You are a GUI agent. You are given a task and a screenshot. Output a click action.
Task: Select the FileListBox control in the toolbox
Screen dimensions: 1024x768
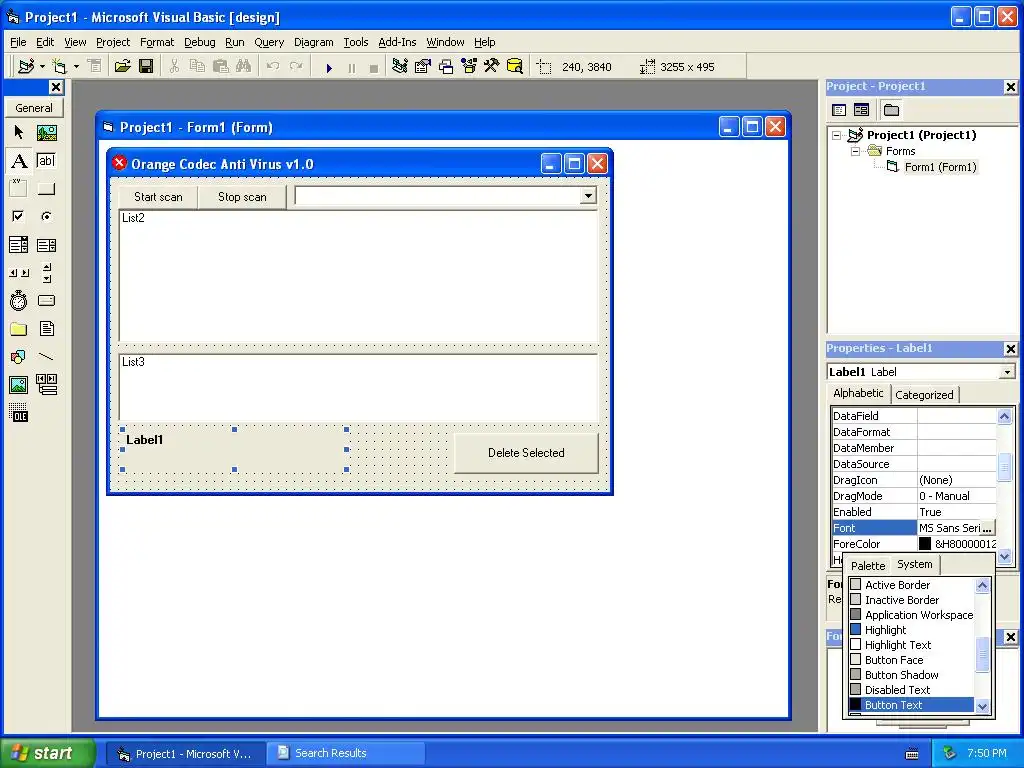coord(46,328)
